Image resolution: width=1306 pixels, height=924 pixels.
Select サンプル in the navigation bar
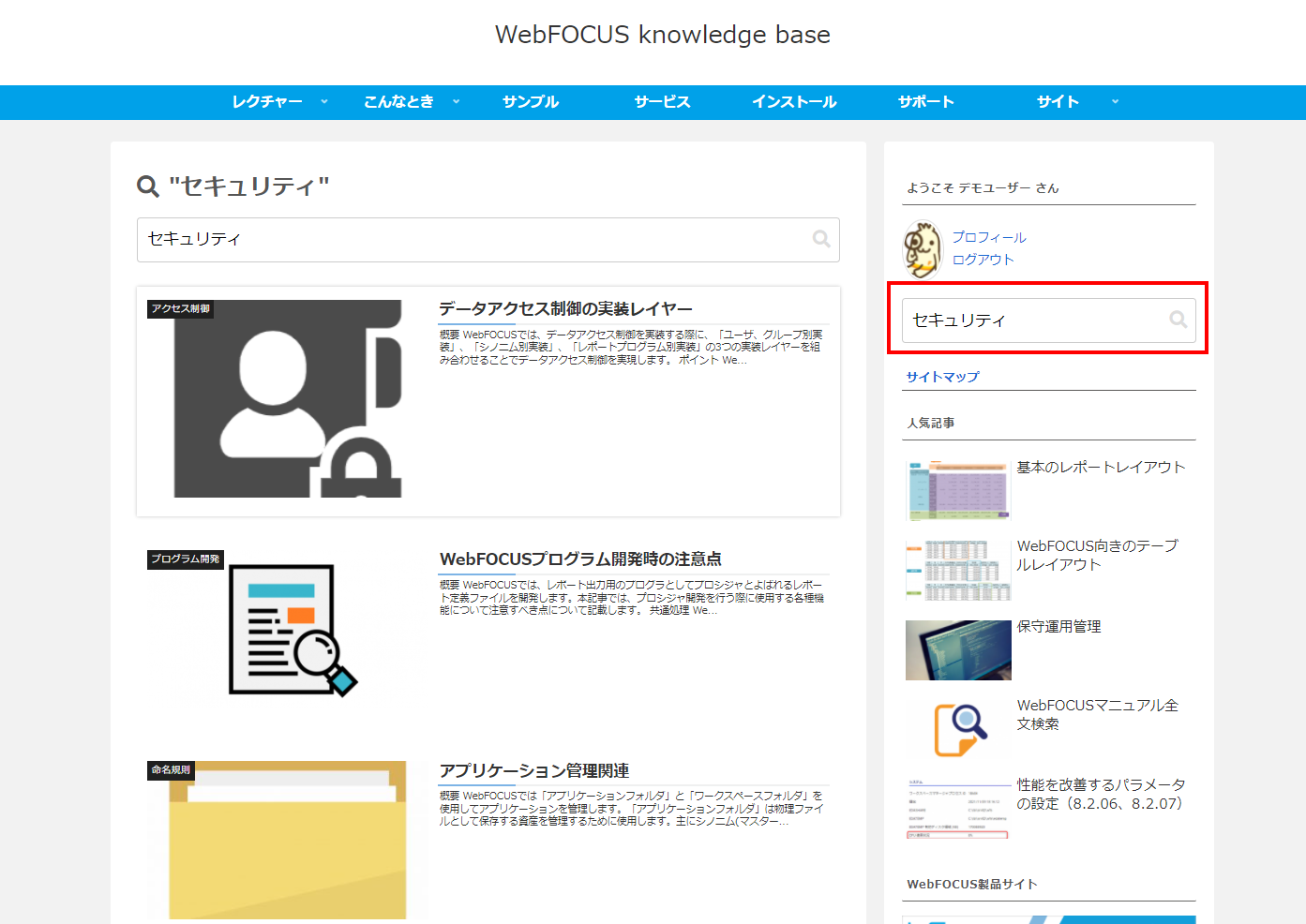[530, 101]
